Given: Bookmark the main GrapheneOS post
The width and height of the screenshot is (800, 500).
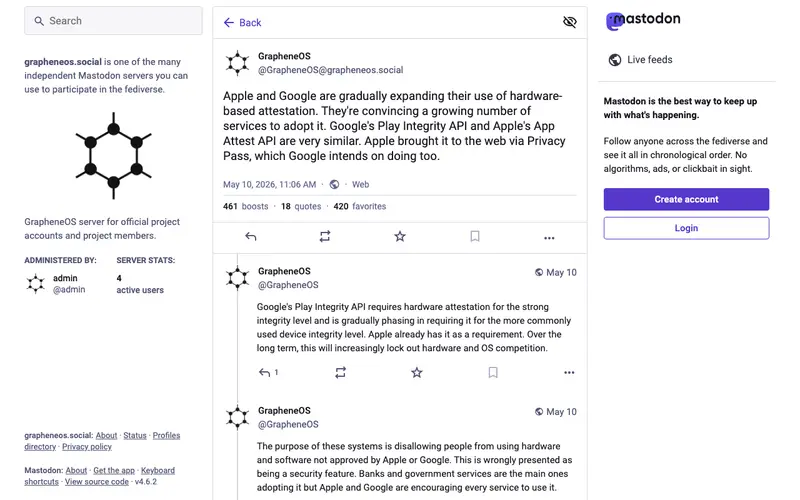Looking at the screenshot, I should 475,236.
